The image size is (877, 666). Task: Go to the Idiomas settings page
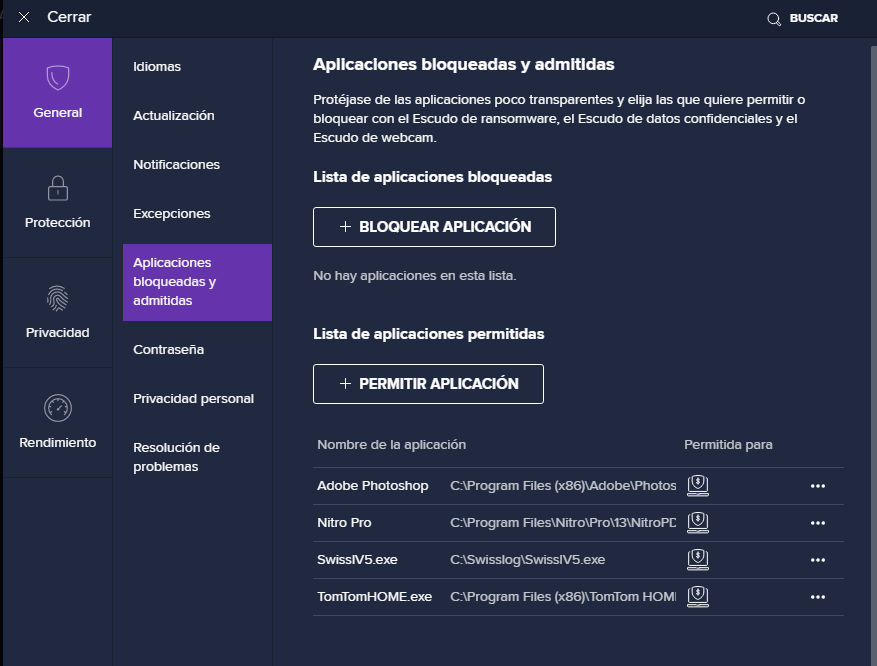pos(157,67)
